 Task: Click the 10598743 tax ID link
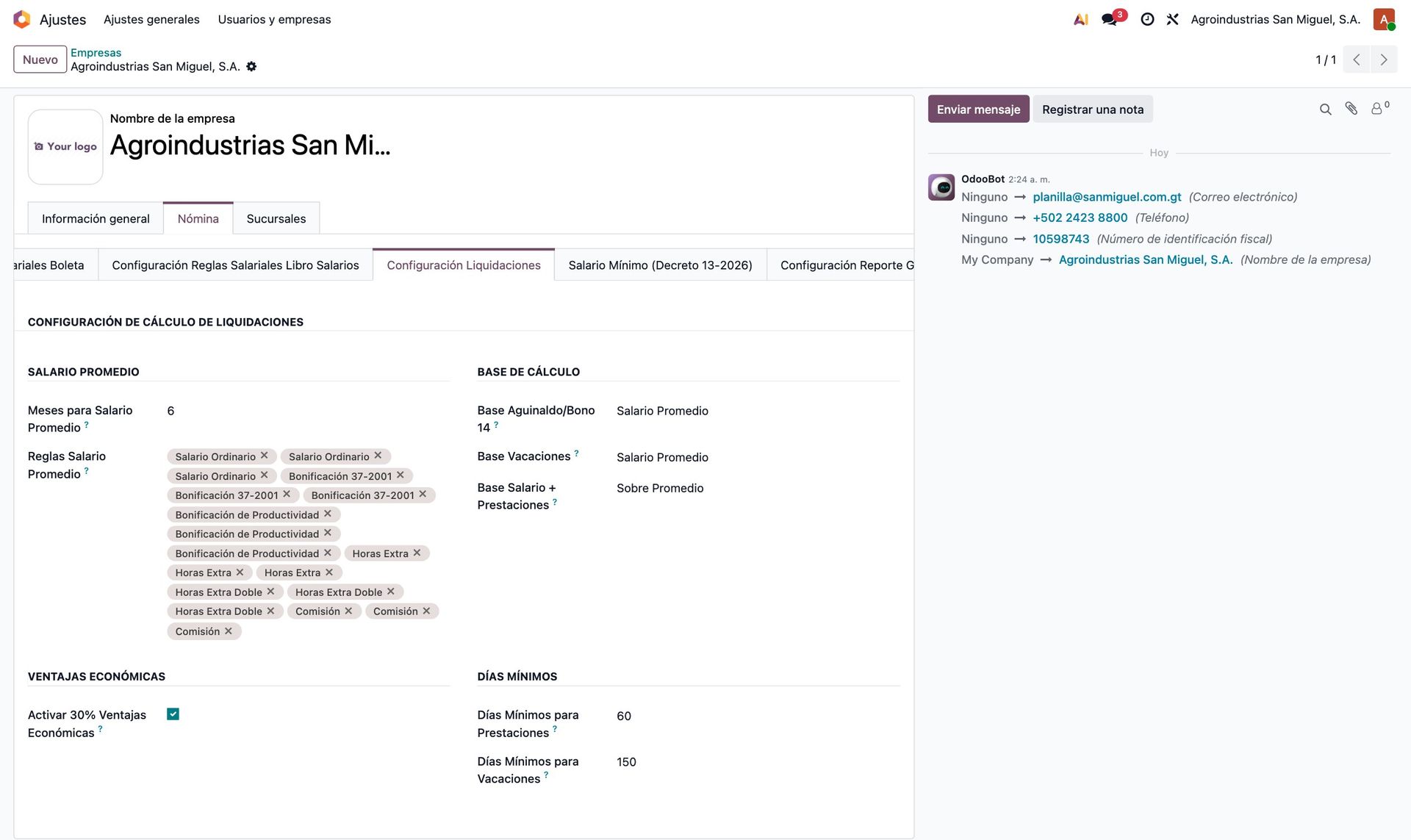[1060, 239]
